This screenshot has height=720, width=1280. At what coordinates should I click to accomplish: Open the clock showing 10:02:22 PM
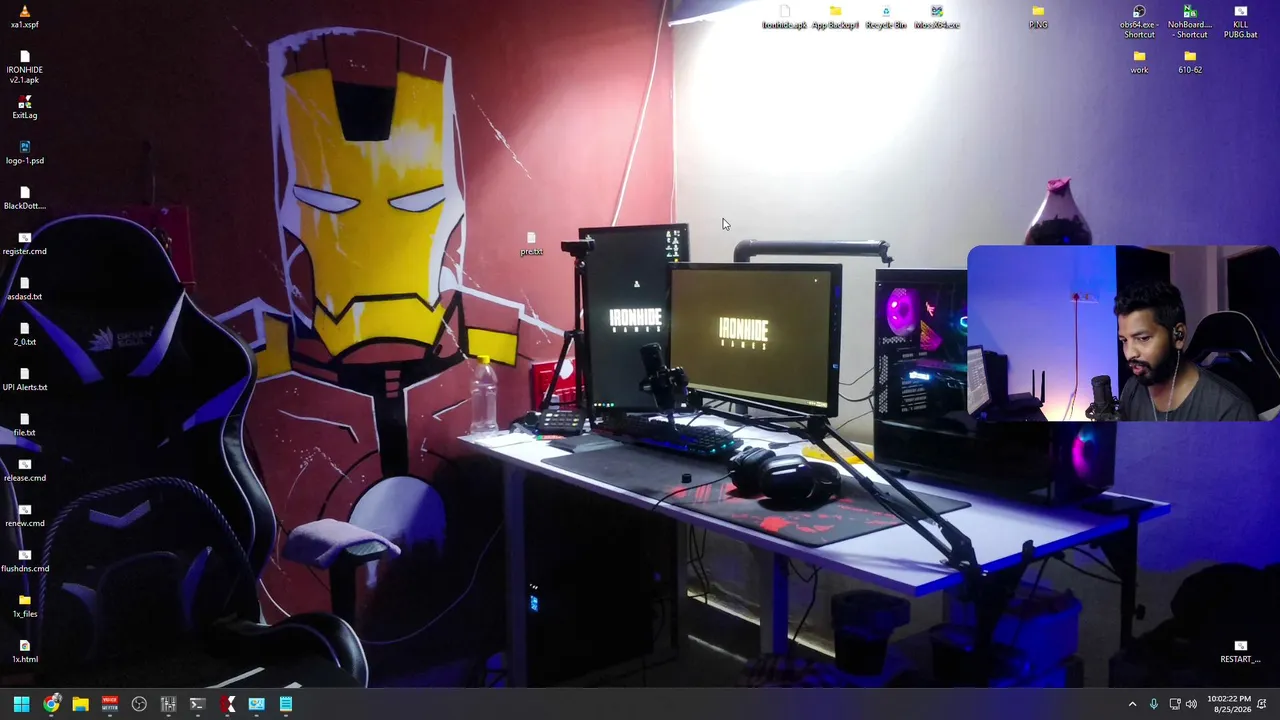1229,704
